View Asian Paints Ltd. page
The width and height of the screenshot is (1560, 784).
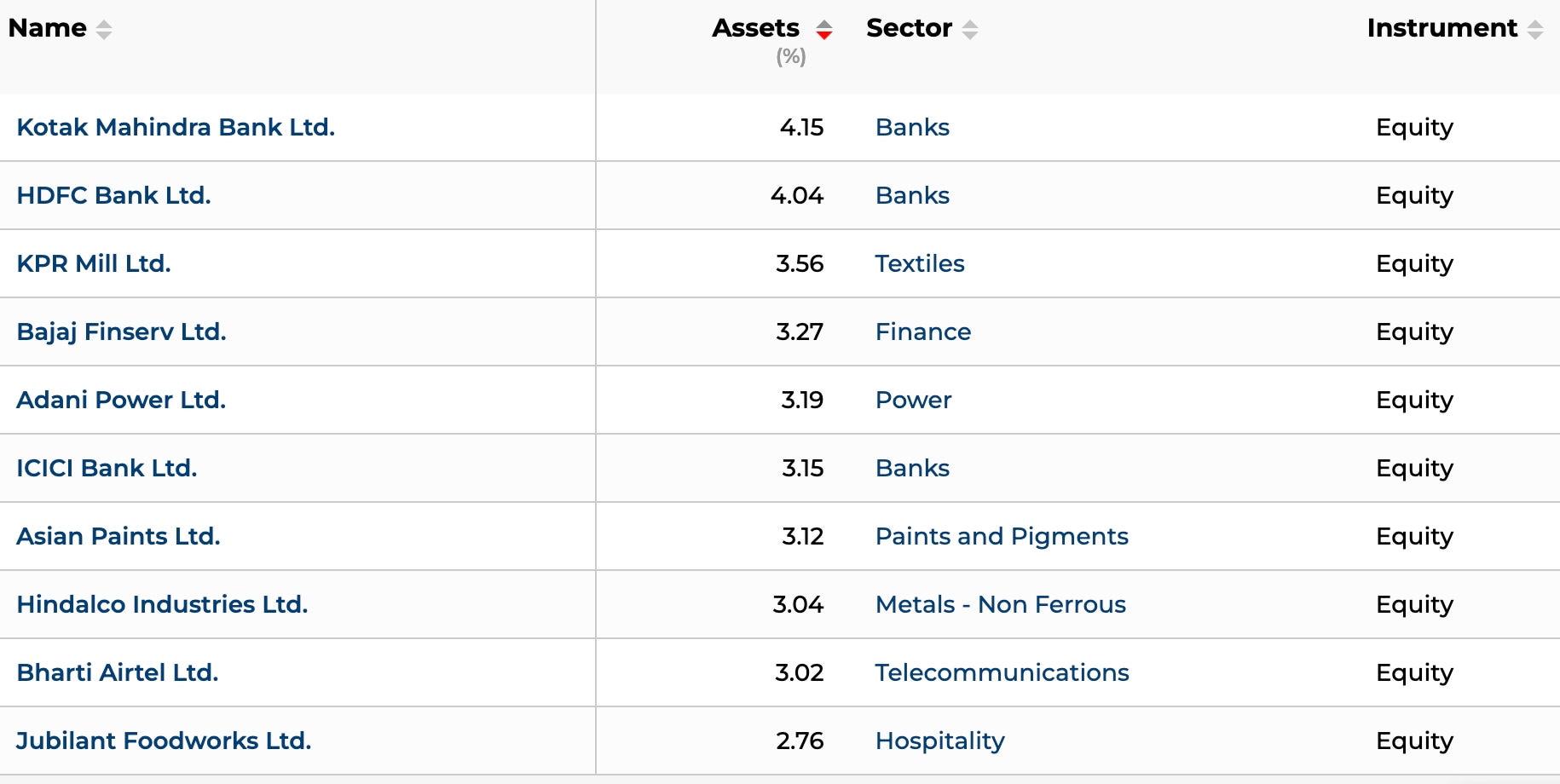coord(118,536)
